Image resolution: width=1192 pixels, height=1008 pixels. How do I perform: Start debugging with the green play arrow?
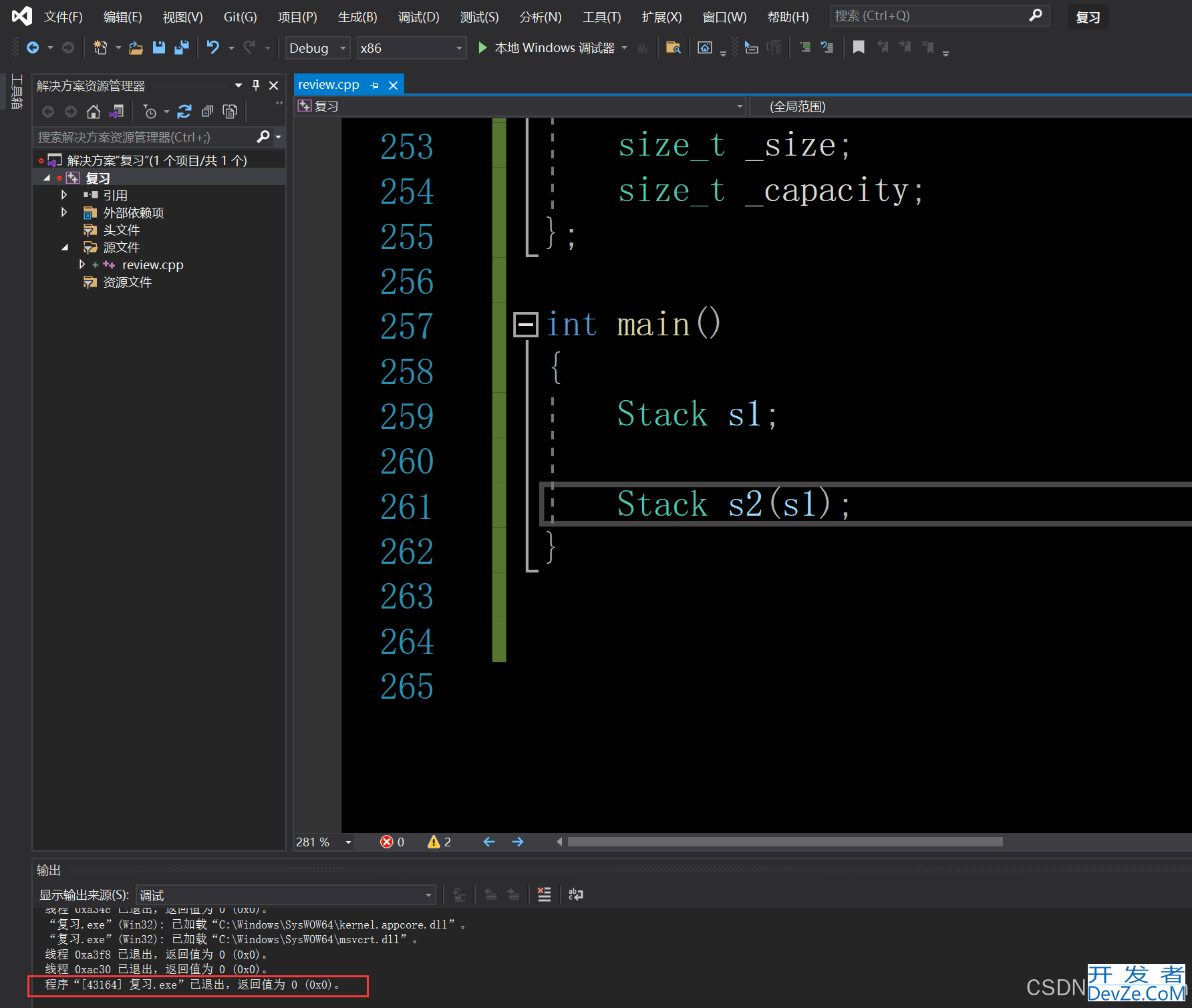[x=482, y=47]
